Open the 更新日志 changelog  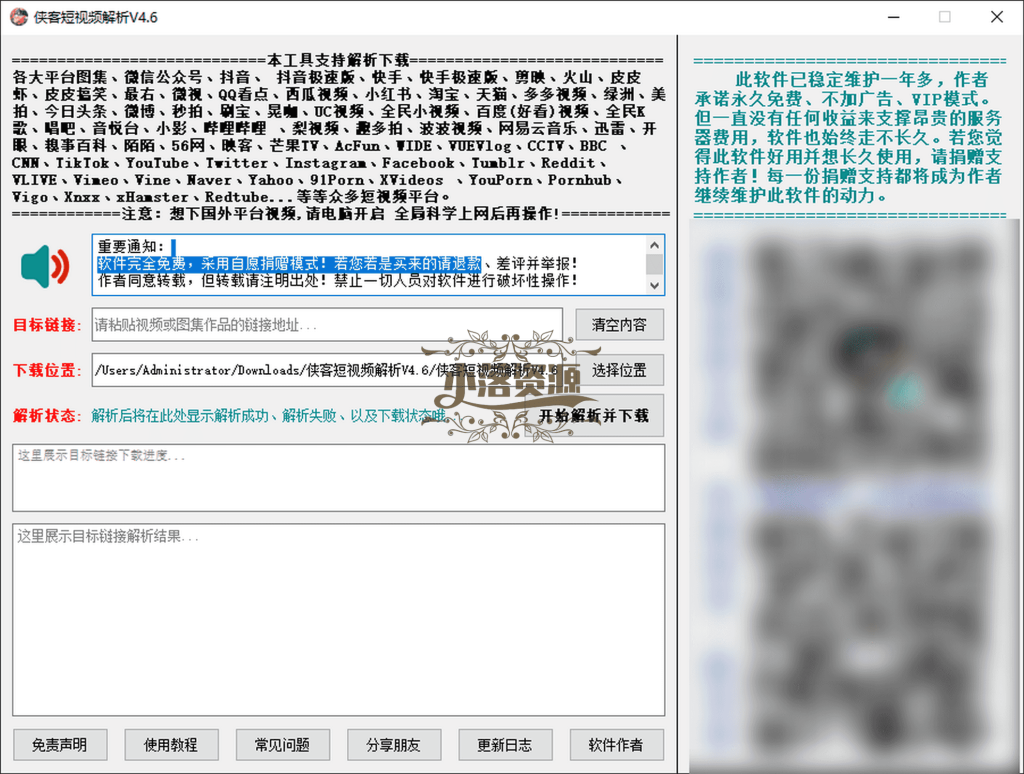(505, 745)
